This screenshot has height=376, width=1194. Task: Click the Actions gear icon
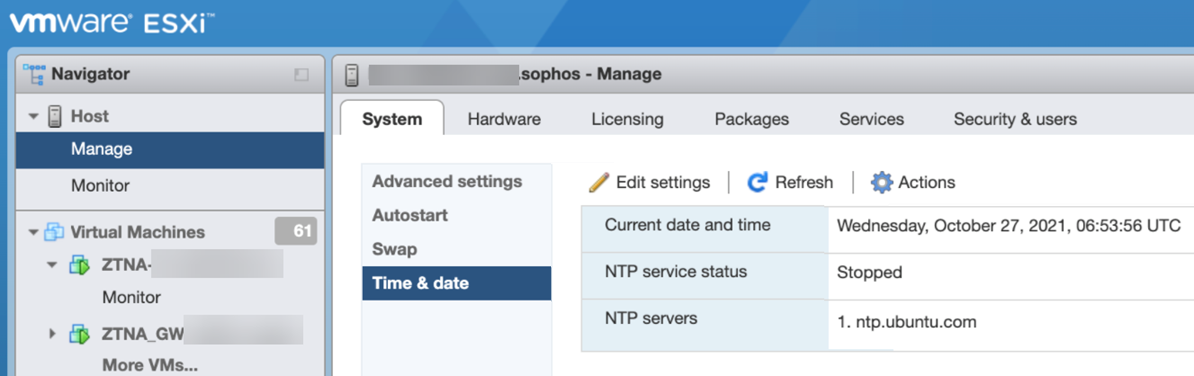tap(881, 183)
